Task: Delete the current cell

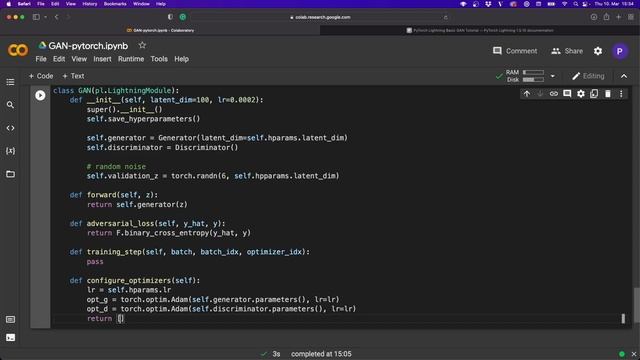Action: tap(608, 94)
